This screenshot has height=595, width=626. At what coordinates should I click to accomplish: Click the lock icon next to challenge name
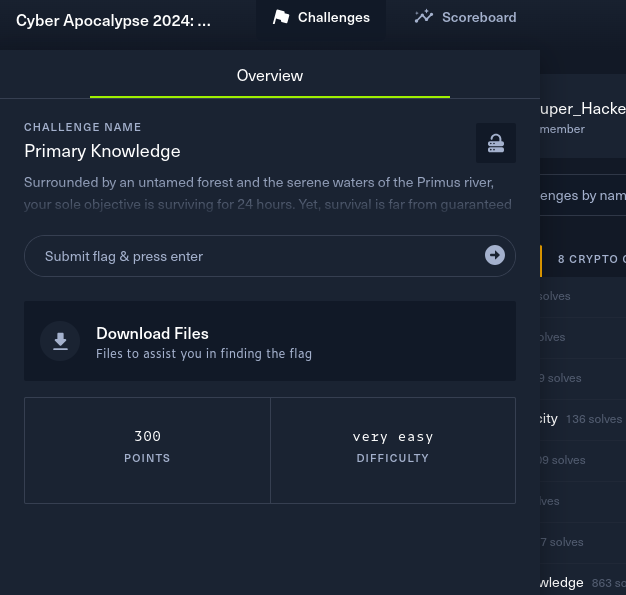(x=496, y=143)
